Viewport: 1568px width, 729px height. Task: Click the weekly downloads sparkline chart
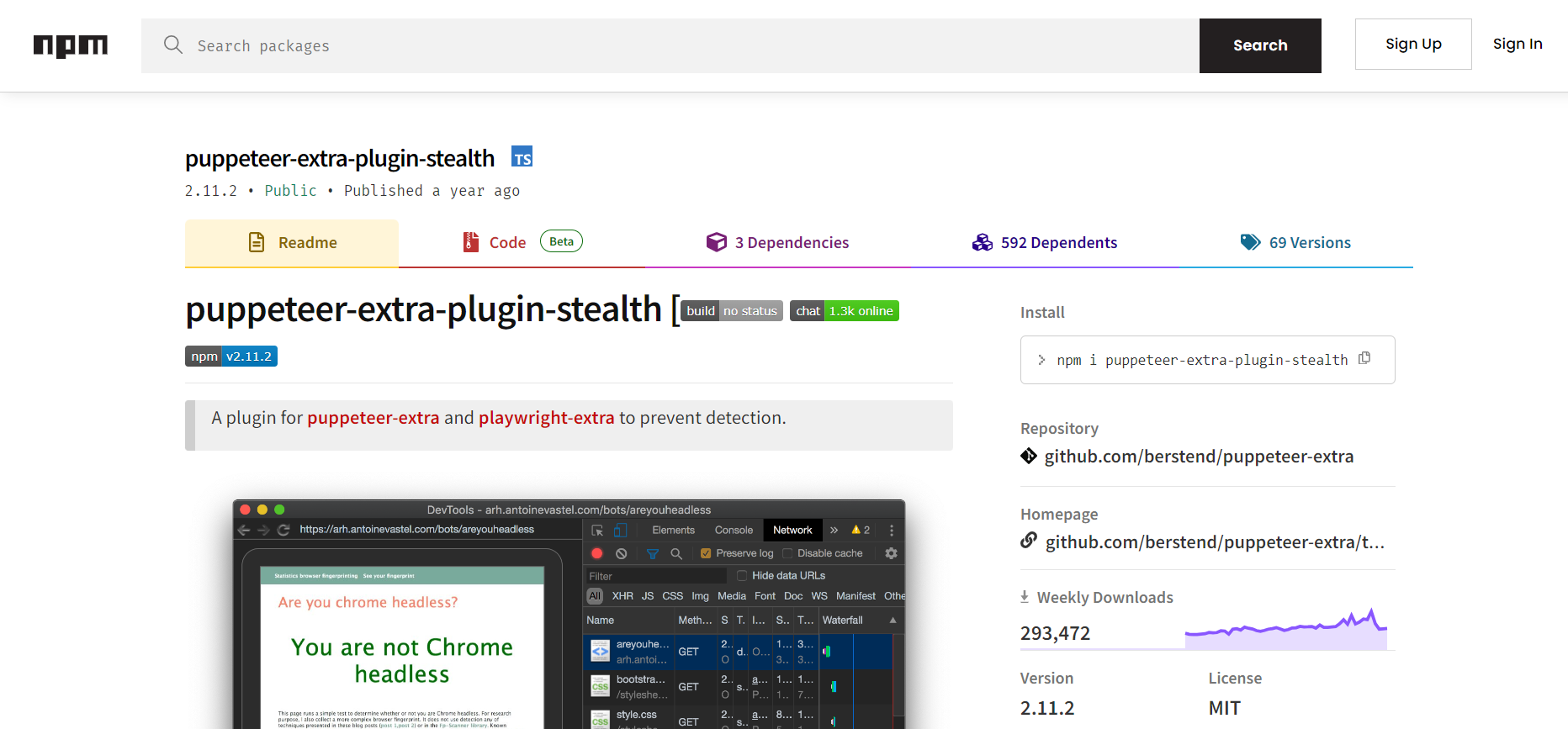(1286, 629)
